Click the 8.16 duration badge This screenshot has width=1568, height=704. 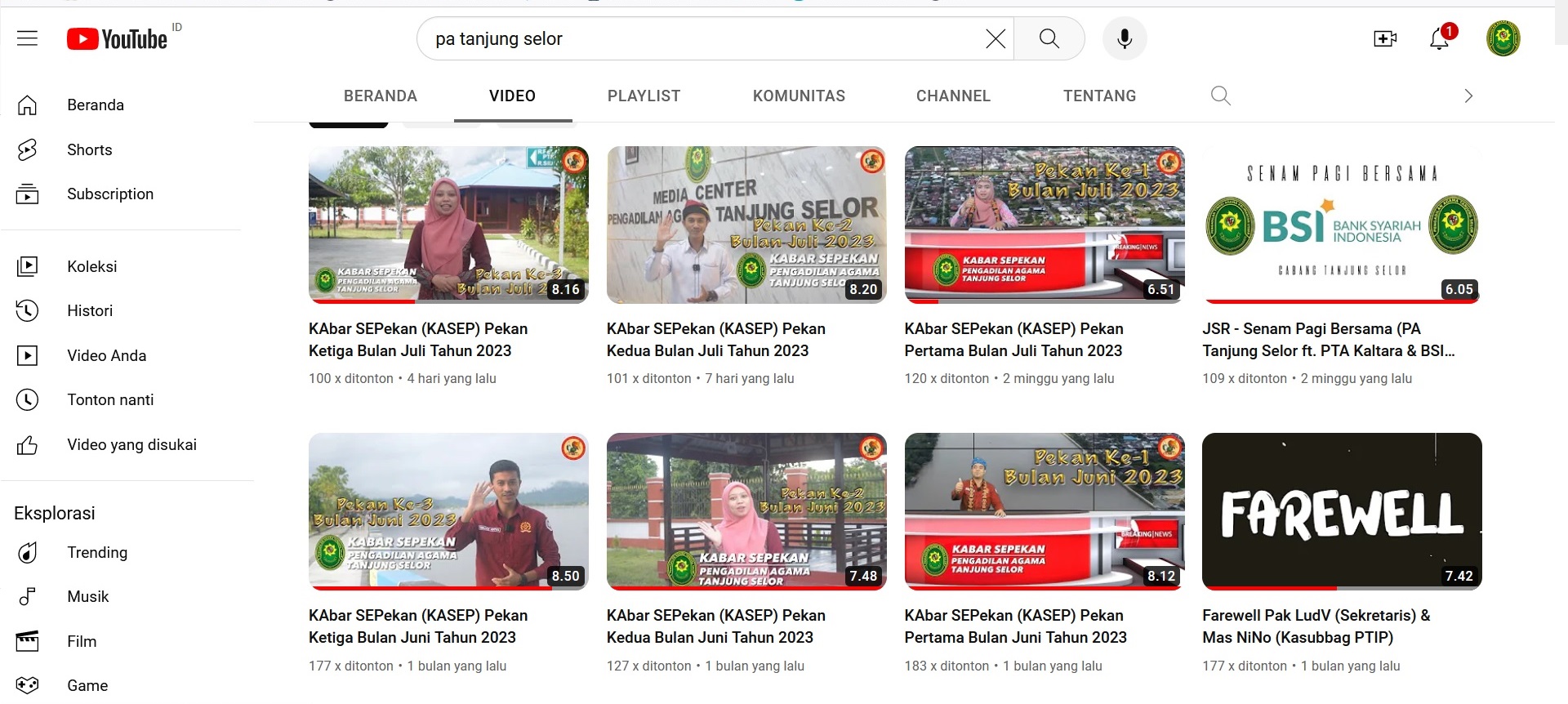[565, 289]
